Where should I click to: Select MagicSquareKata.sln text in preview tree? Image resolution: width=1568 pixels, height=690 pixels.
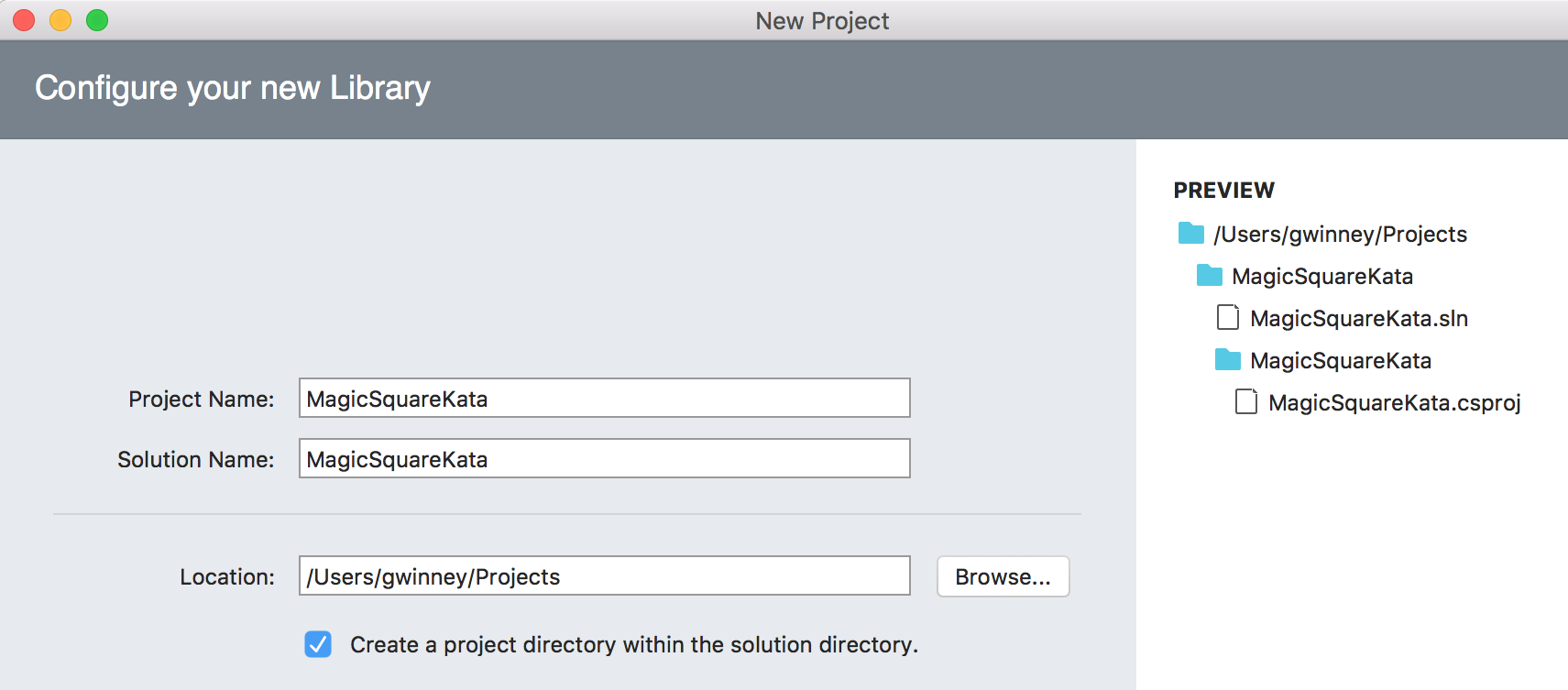click(x=1358, y=319)
